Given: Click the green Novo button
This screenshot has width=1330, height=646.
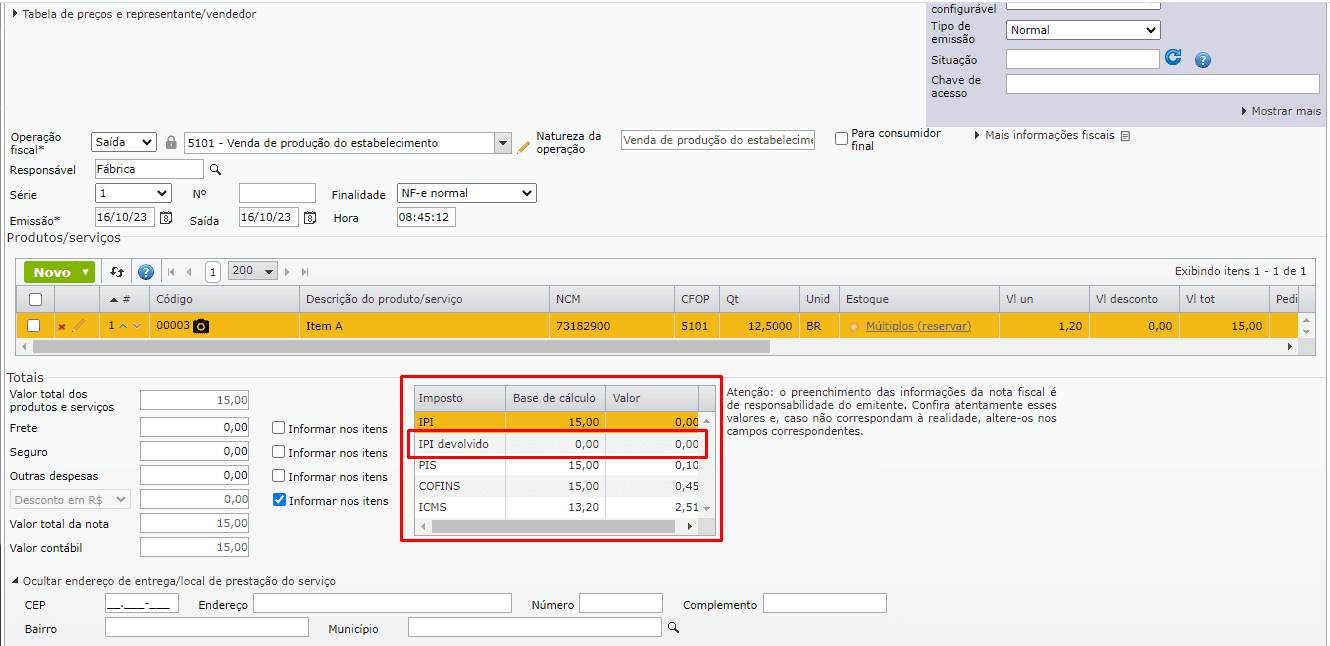Looking at the screenshot, I should (x=59, y=272).
